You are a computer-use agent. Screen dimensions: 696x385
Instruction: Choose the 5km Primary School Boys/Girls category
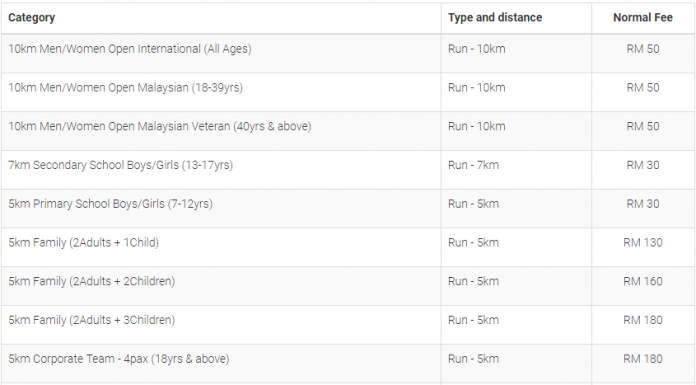[x=111, y=204]
